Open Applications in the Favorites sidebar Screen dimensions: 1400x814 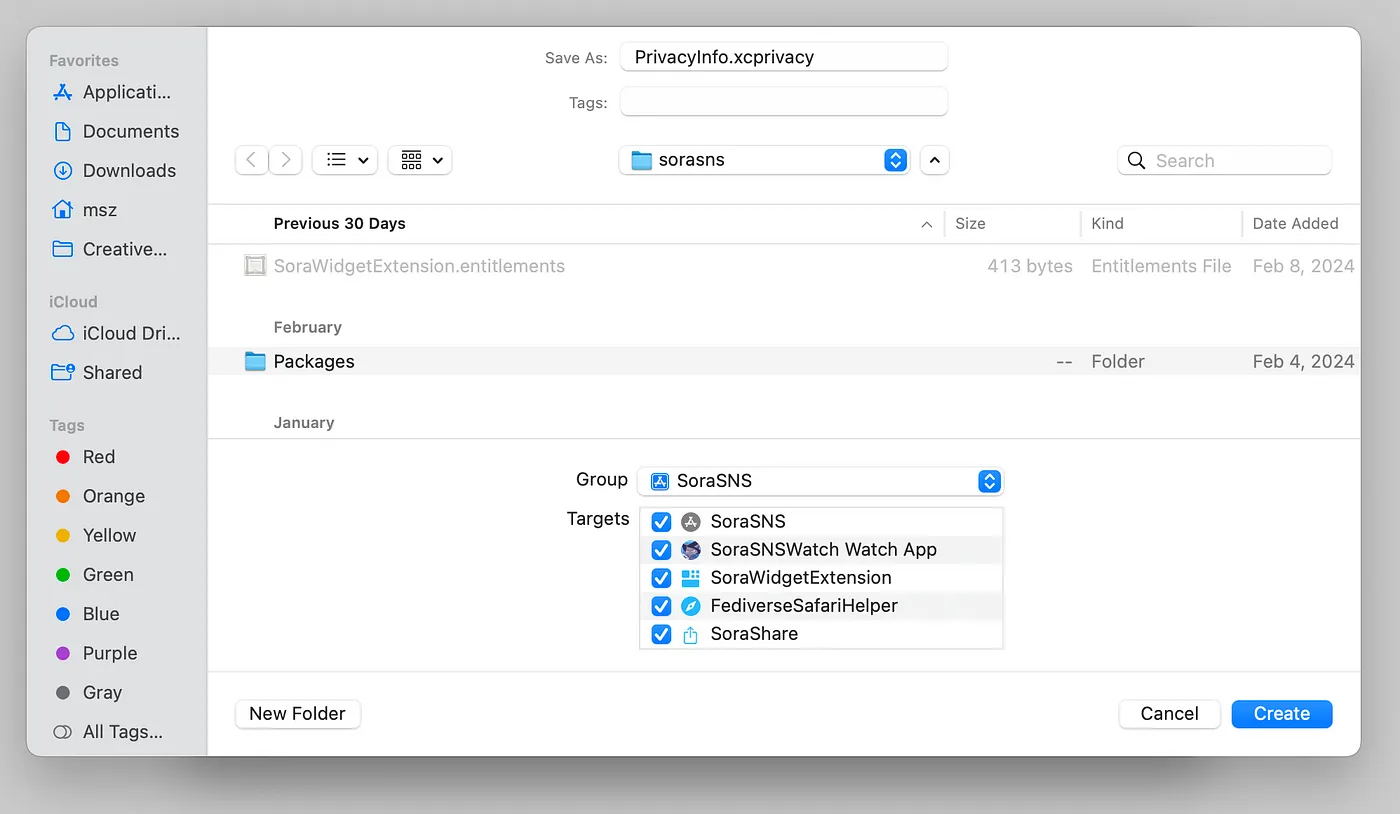tap(112, 92)
